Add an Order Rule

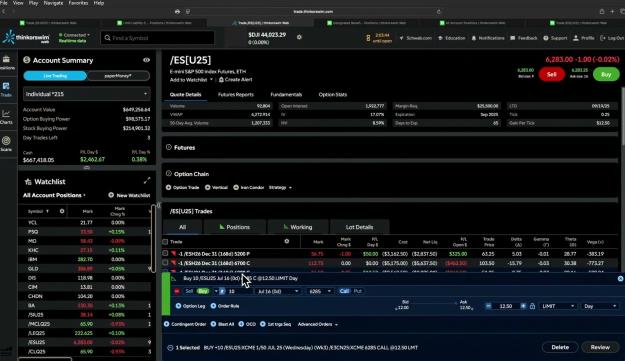(225, 306)
